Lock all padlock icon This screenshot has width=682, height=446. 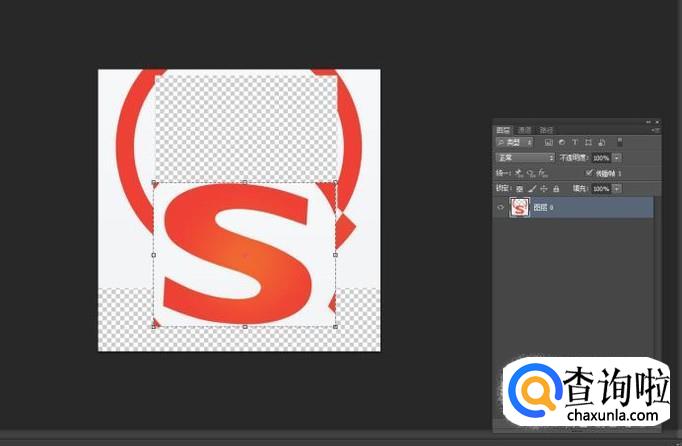pyautogui.click(x=556, y=188)
